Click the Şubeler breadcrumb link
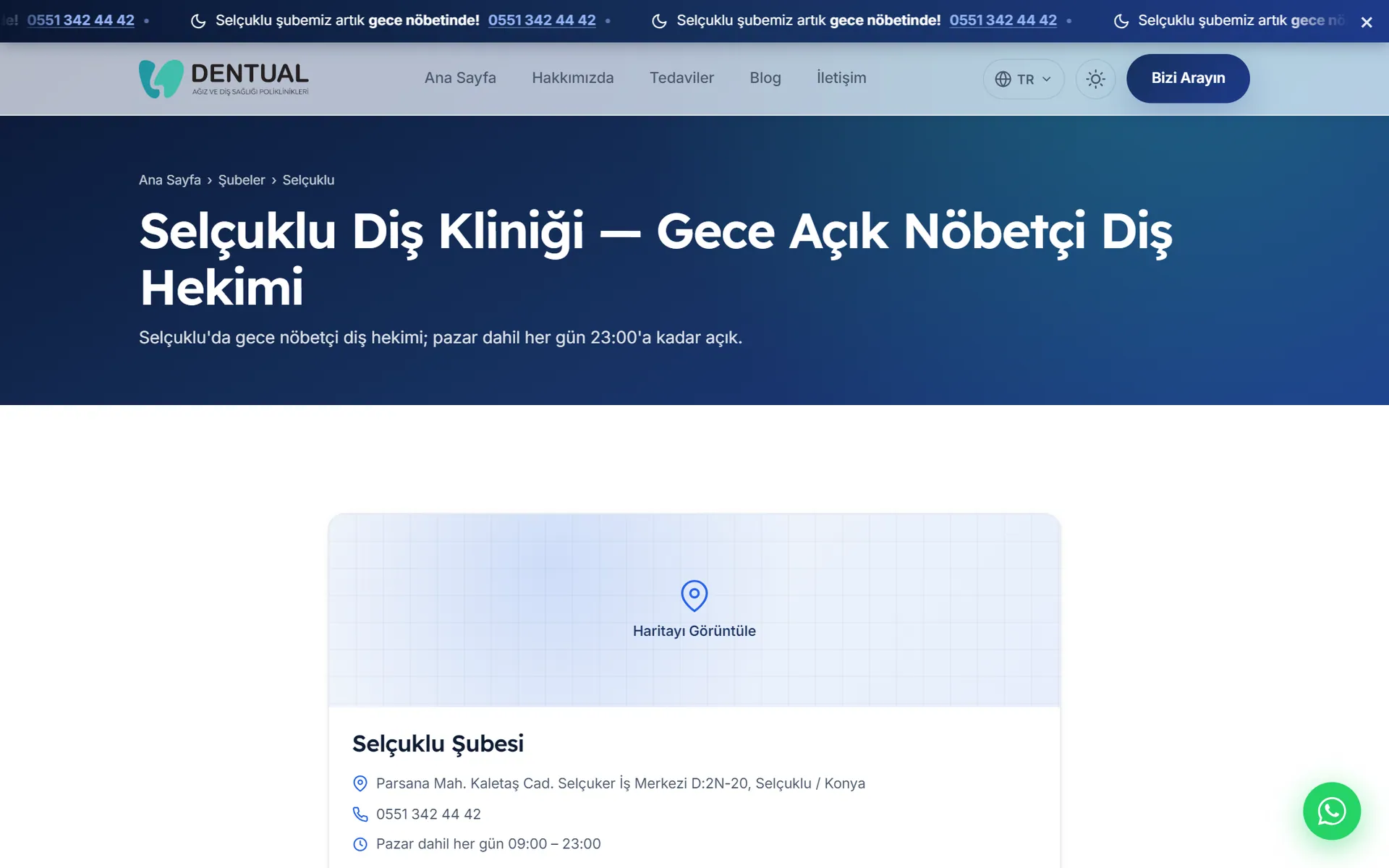The image size is (1389, 868). tap(242, 180)
